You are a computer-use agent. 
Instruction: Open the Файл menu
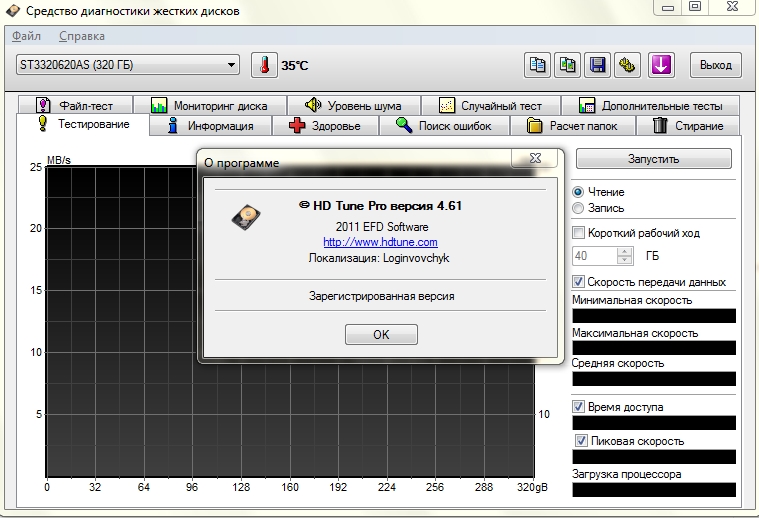[x=26, y=36]
